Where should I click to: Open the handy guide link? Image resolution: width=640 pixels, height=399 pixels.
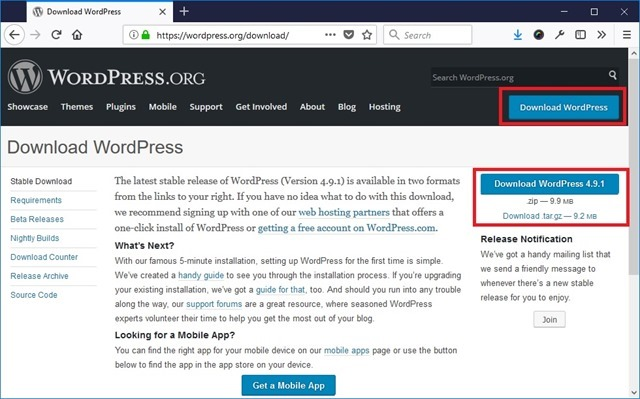pyautogui.click(x=201, y=275)
